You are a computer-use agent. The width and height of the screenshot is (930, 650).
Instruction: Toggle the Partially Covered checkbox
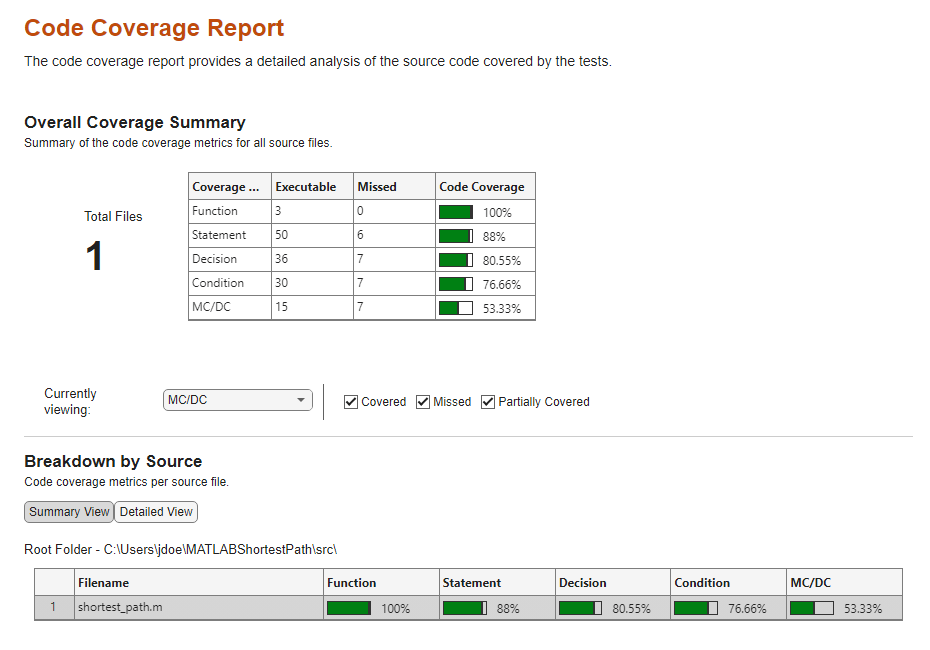pyautogui.click(x=488, y=402)
